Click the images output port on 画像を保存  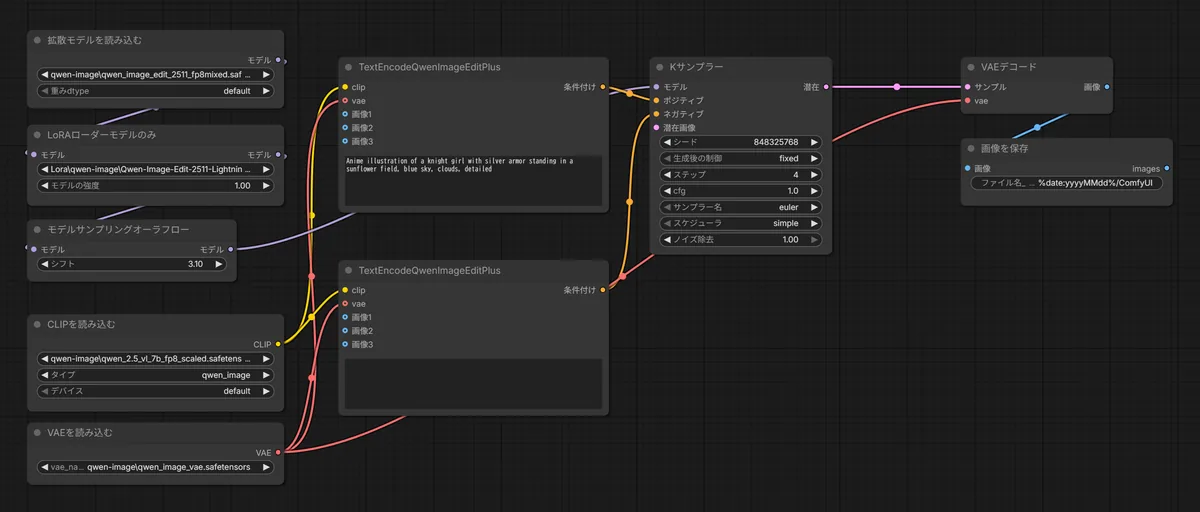click(1167, 168)
